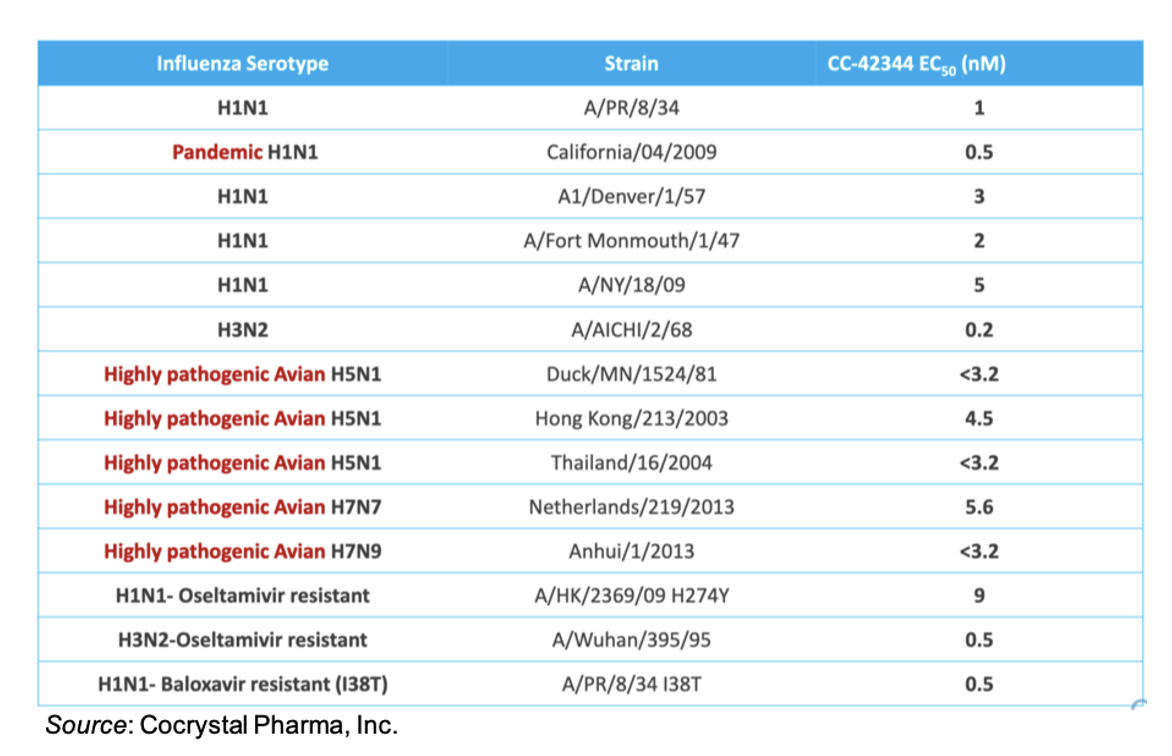The image size is (1172, 756).
Task: Click the Strain column header
Action: [631, 64]
